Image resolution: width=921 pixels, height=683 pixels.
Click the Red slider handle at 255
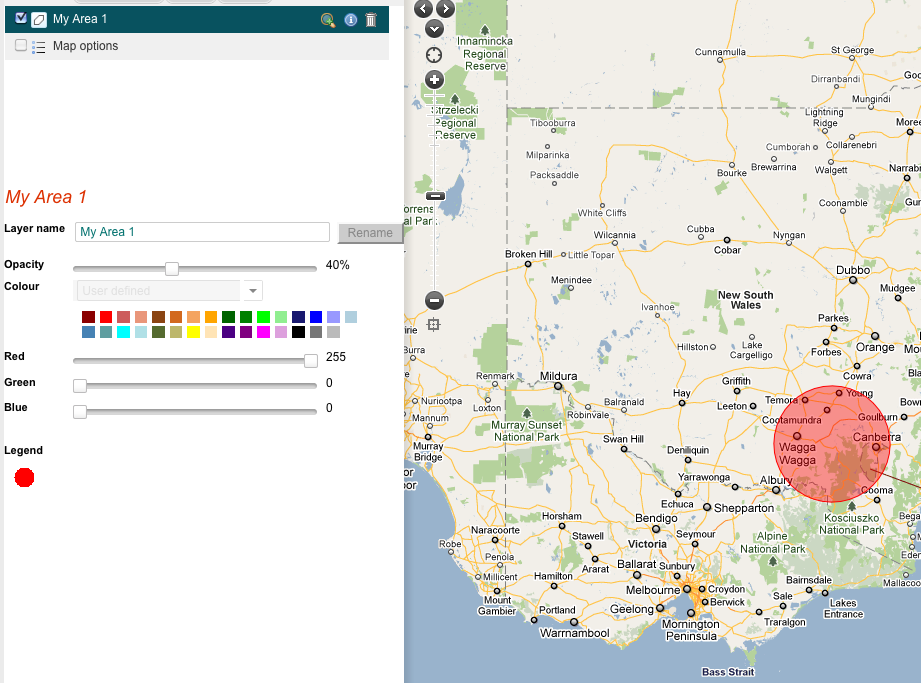coord(311,360)
